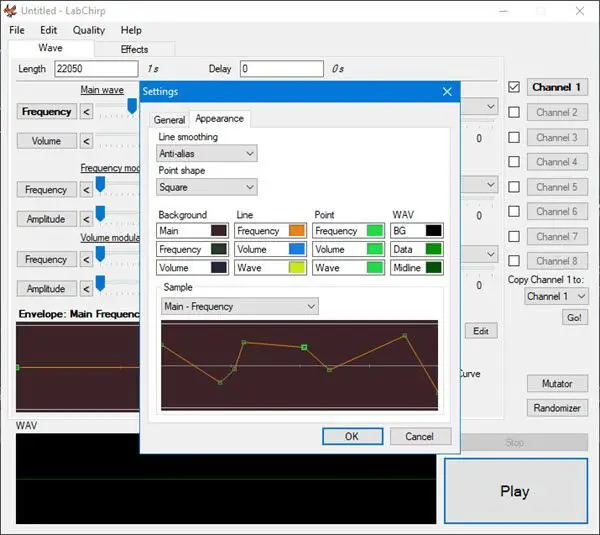Viewport: 600px width, 535px height.
Task: Open the Quality menu
Action: [x=89, y=30]
